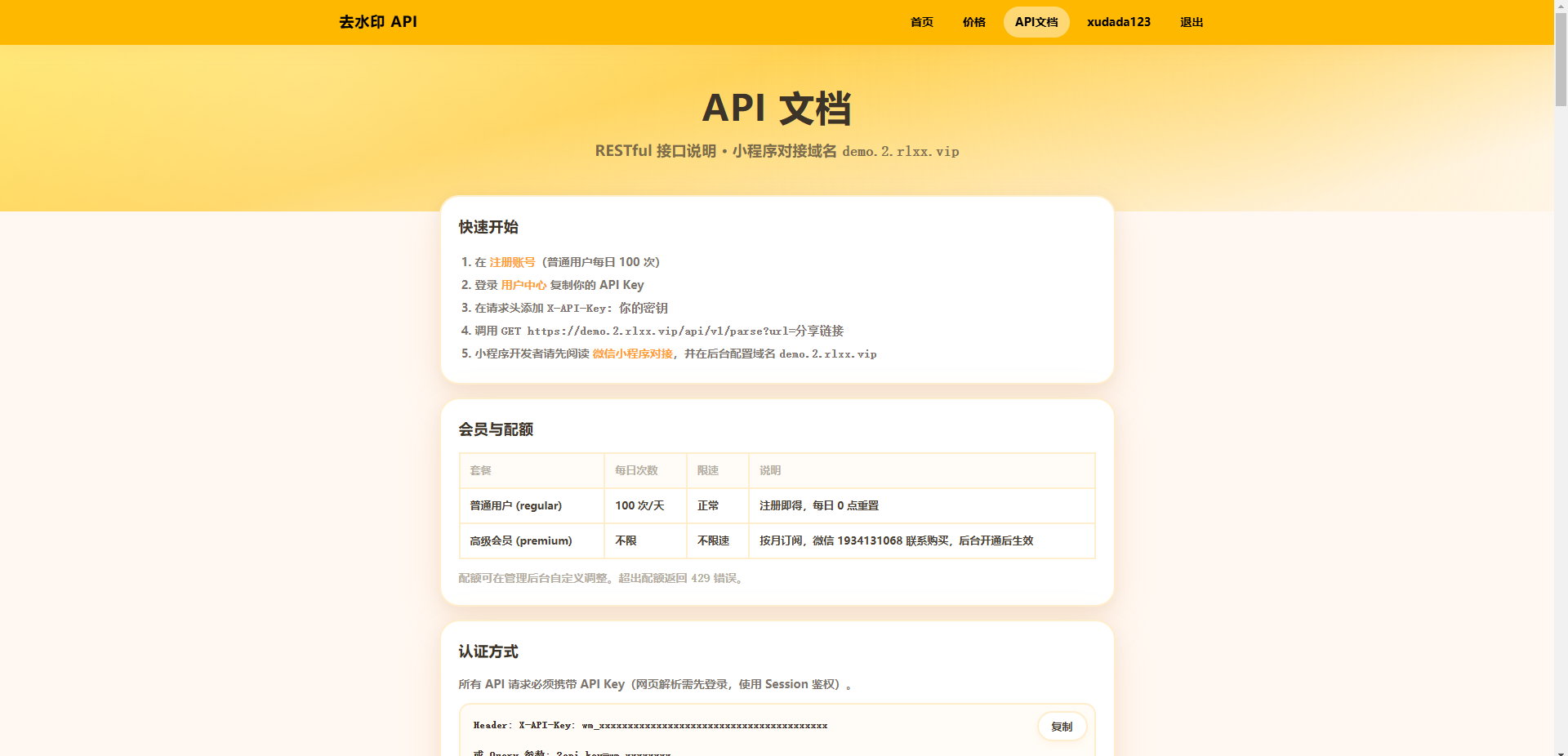Screen dimensions: 1568x756
Task: Go to the 首页 nav item
Action: pos(921,22)
